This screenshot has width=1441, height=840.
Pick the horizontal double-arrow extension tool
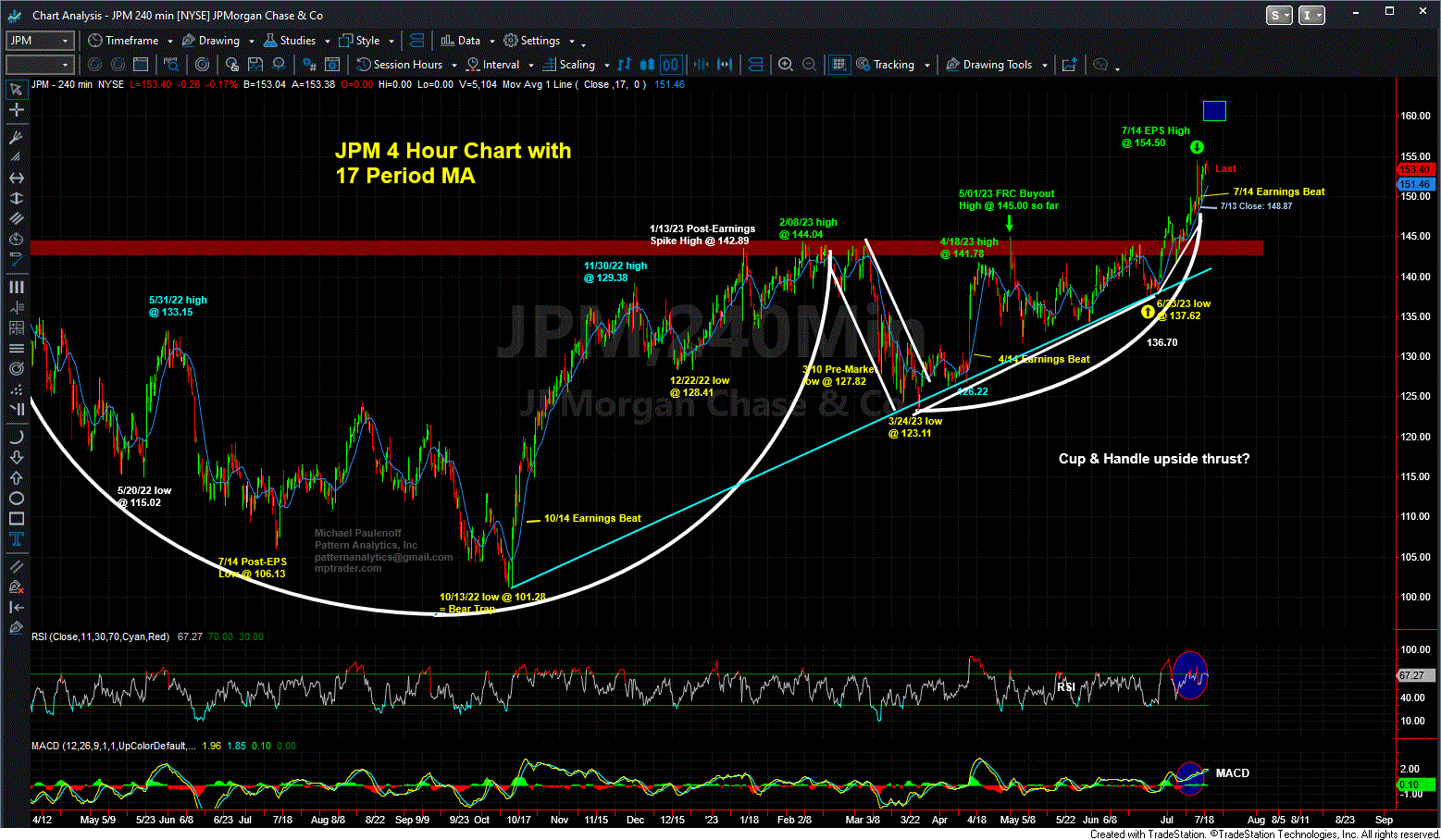[x=16, y=178]
